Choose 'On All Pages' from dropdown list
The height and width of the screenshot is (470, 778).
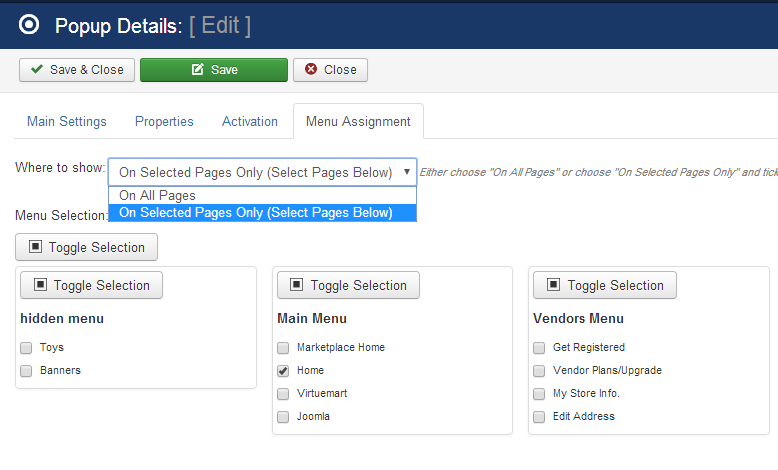(x=158, y=196)
